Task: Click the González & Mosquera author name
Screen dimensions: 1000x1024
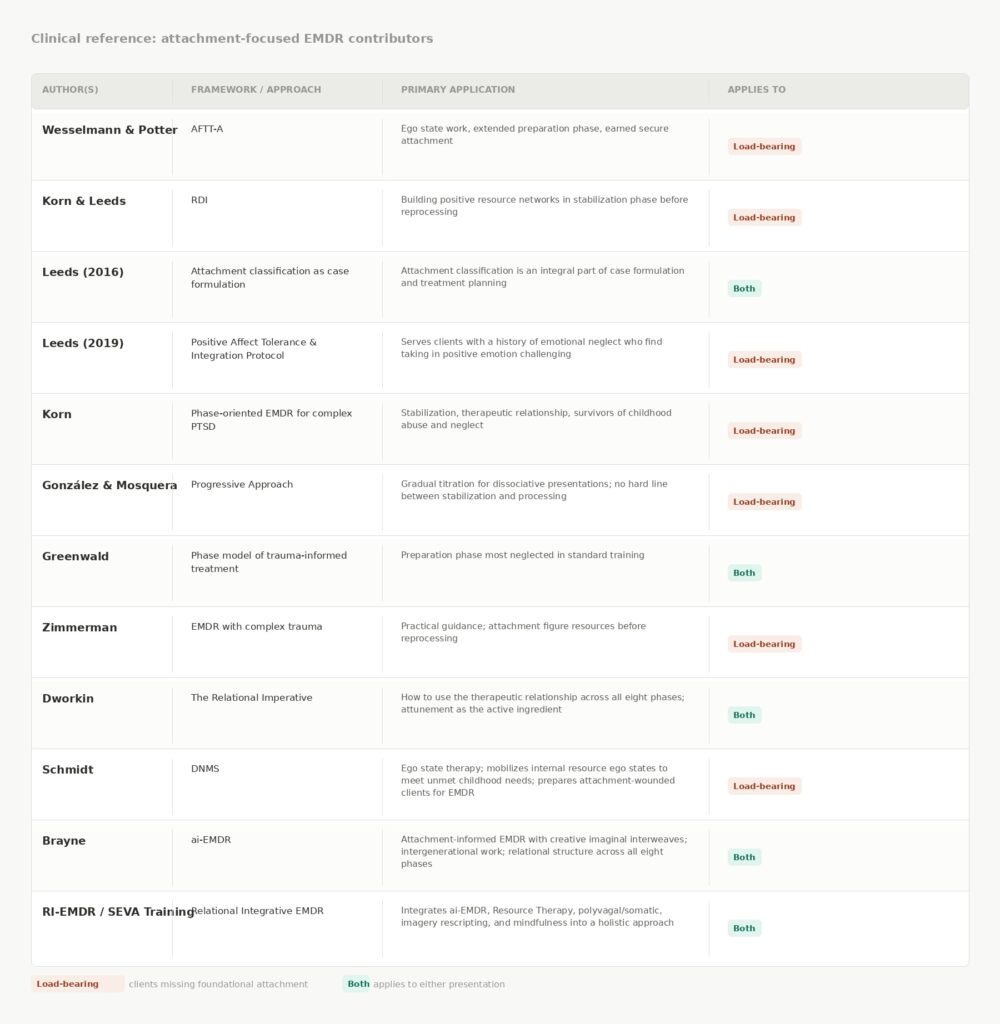Action: click(x=109, y=485)
